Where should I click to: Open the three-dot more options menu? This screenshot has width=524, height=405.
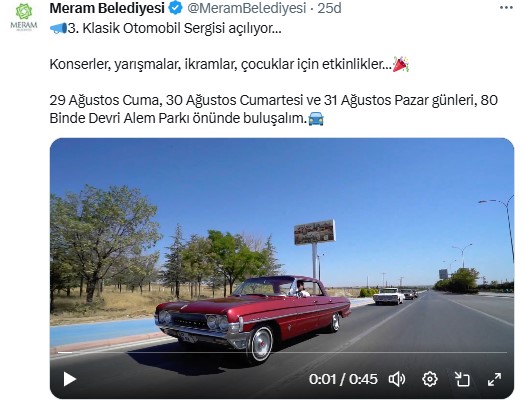point(506,8)
